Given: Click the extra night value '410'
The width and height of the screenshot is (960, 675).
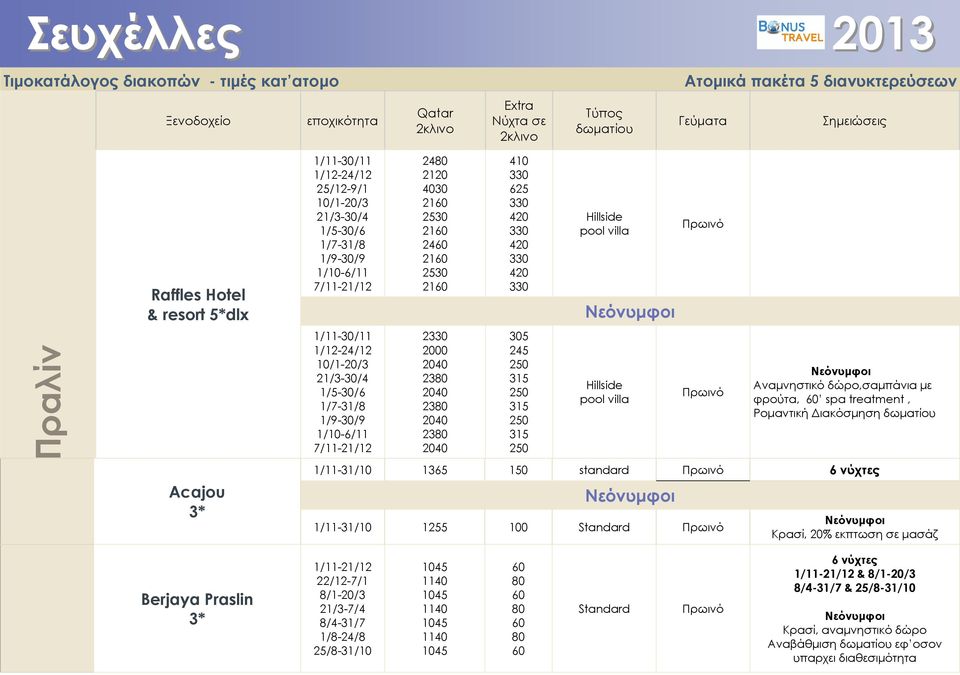Looking at the screenshot, I should tap(519, 160).
